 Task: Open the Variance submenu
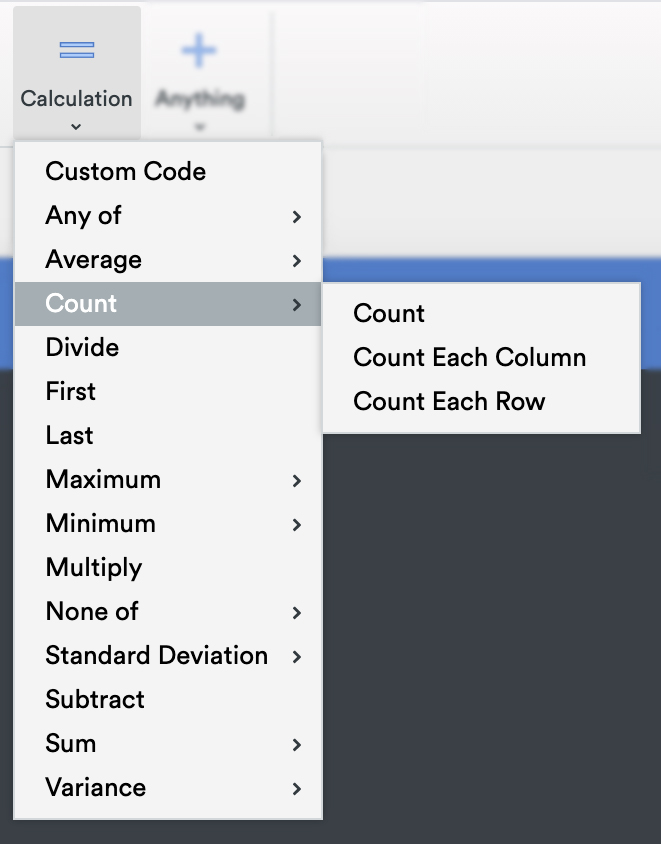[x=168, y=788]
